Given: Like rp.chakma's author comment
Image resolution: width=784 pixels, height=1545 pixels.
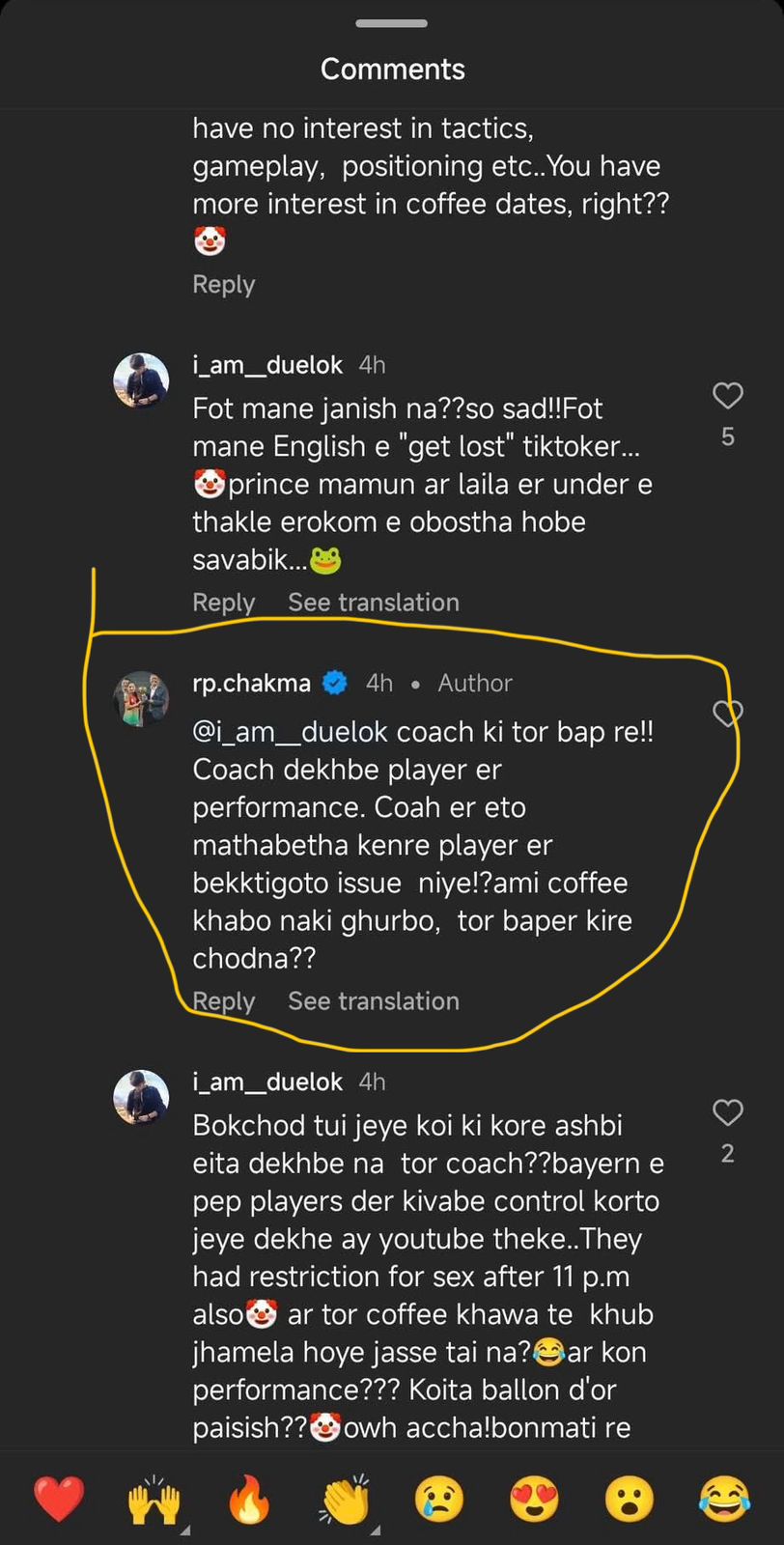Looking at the screenshot, I should point(727,714).
